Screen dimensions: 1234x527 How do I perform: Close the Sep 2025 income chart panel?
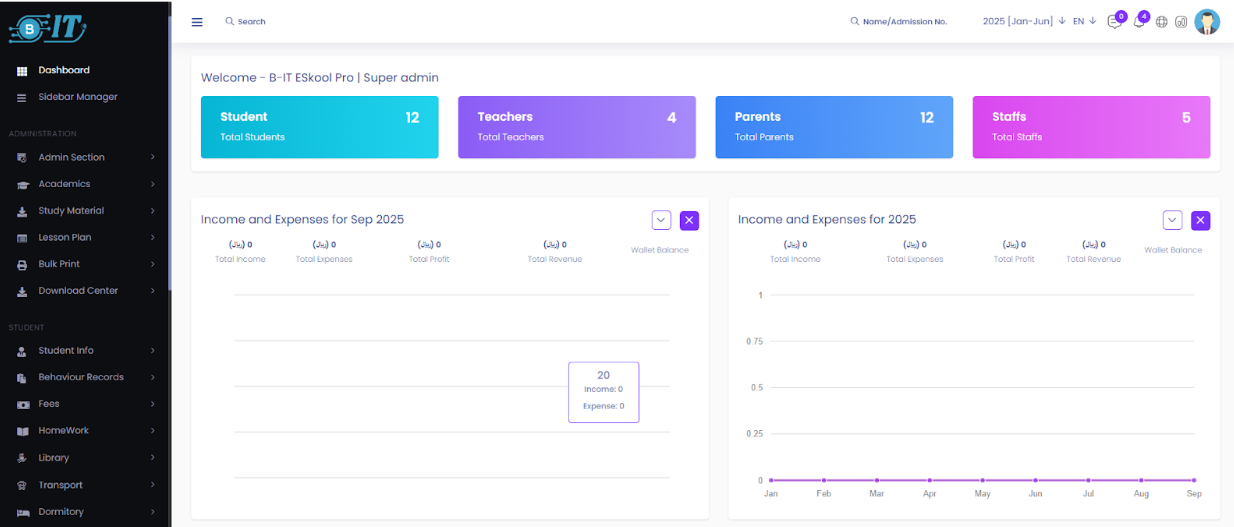click(x=689, y=220)
